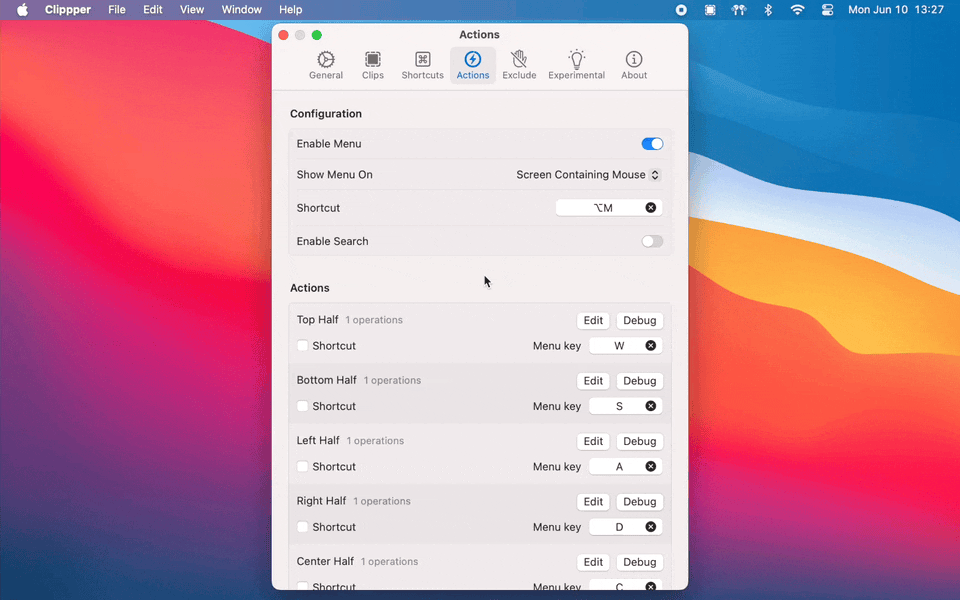Open Control Center from the menu bar
960x600 pixels.
[827, 10]
